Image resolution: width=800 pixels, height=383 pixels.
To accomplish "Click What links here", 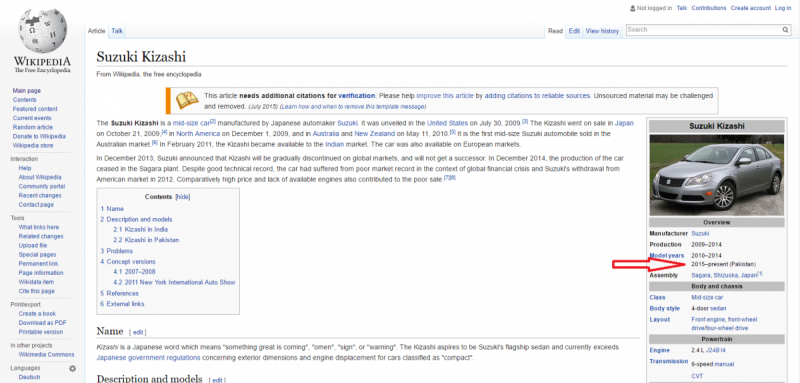I will [x=39, y=227].
